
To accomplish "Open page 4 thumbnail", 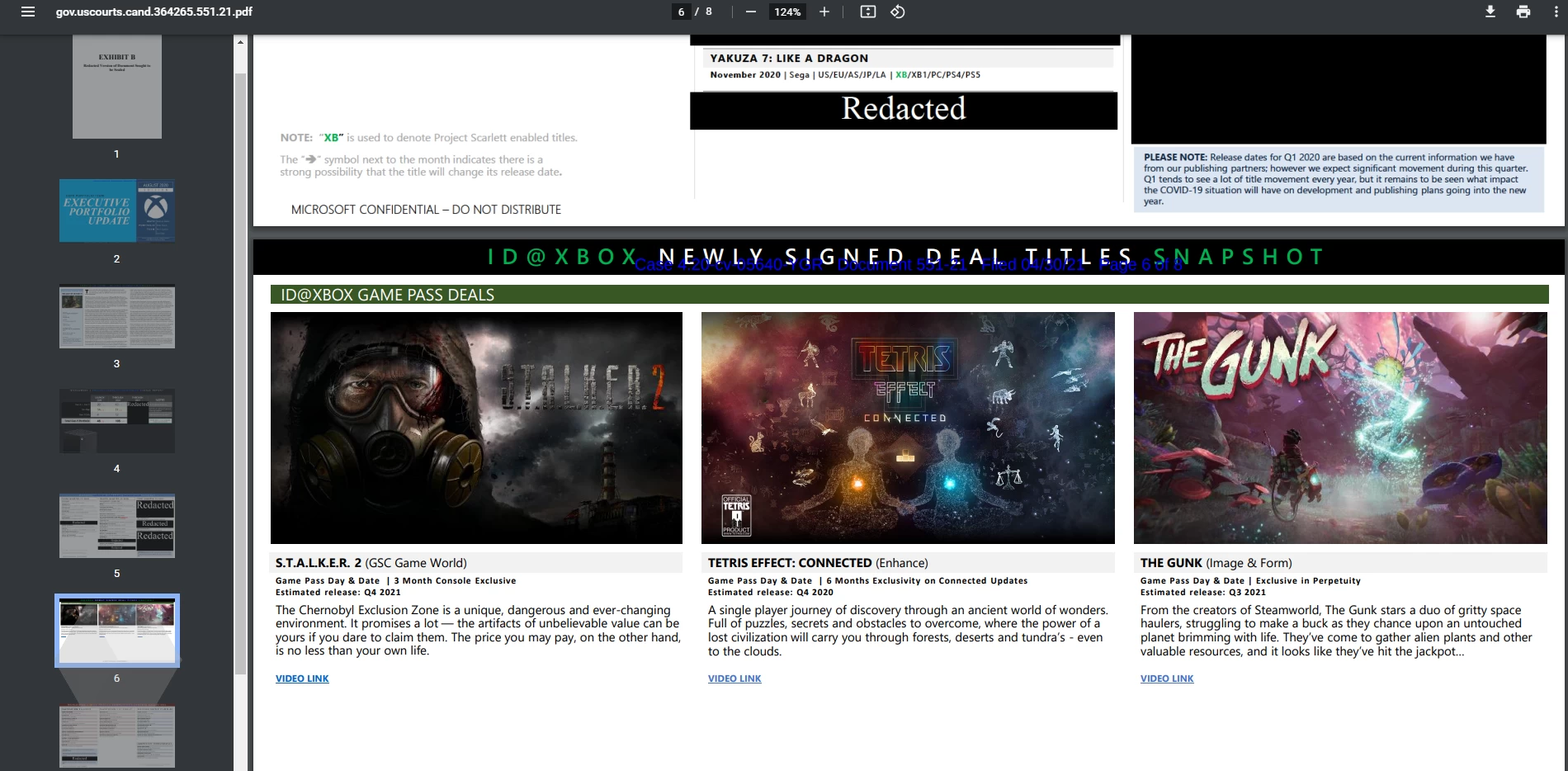I will click(116, 421).
